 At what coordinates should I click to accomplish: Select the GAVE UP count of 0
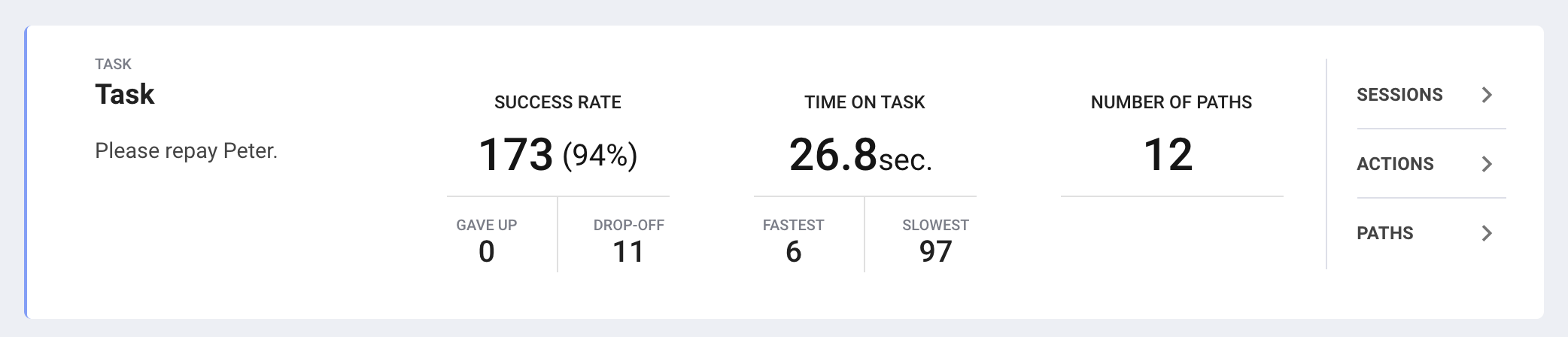(487, 251)
